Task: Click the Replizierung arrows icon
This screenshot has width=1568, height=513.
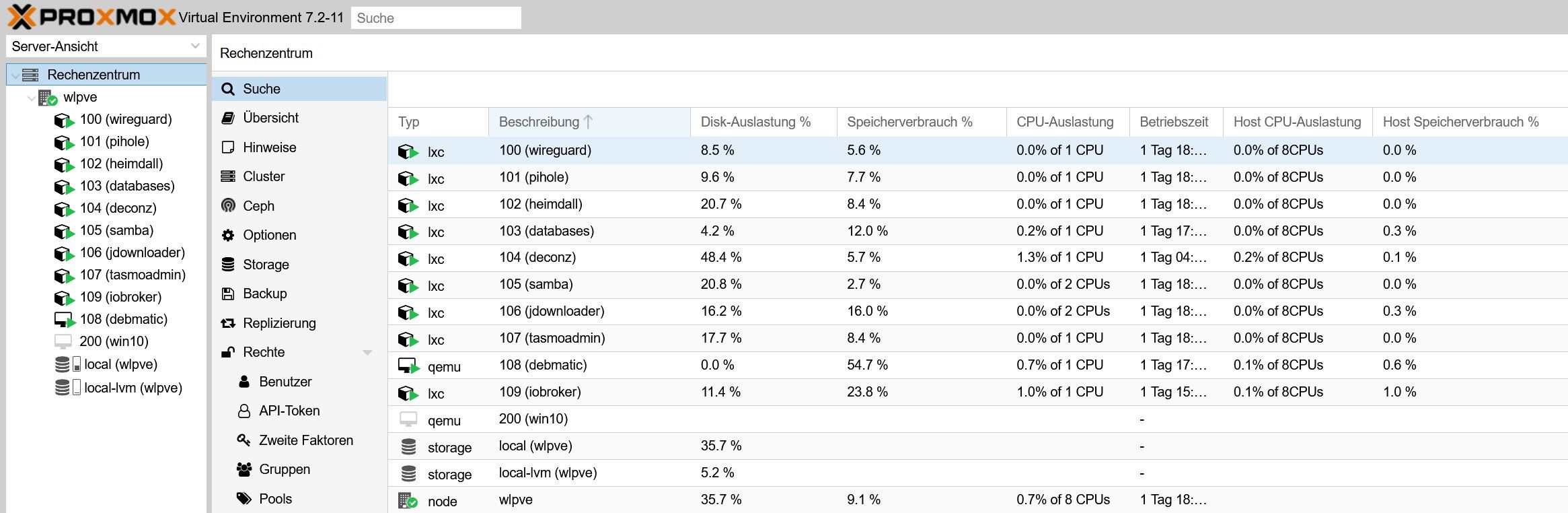Action: pyautogui.click(x=228, y=323)
